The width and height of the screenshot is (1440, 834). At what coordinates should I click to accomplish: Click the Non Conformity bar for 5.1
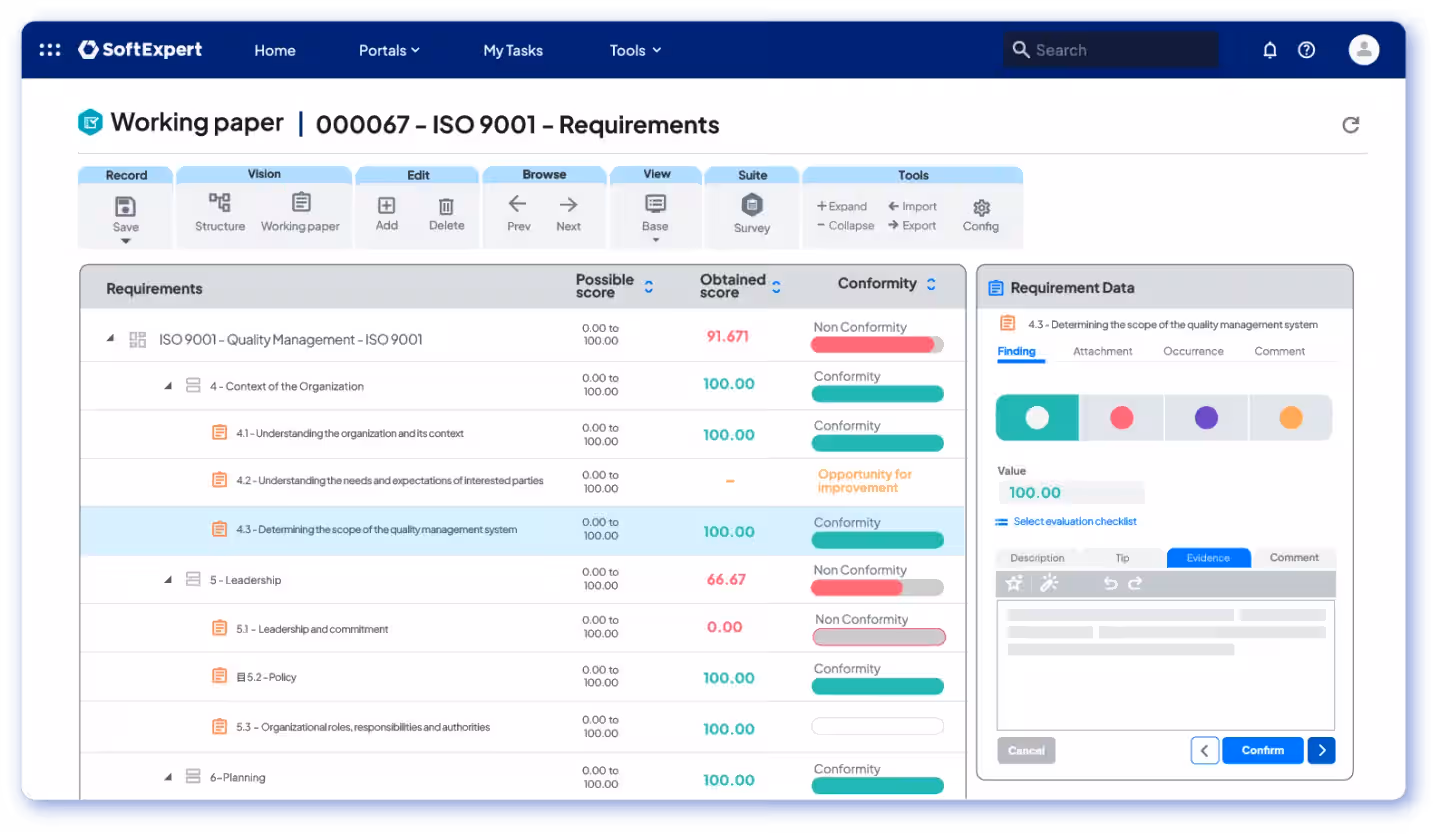(x=878, y=637)
